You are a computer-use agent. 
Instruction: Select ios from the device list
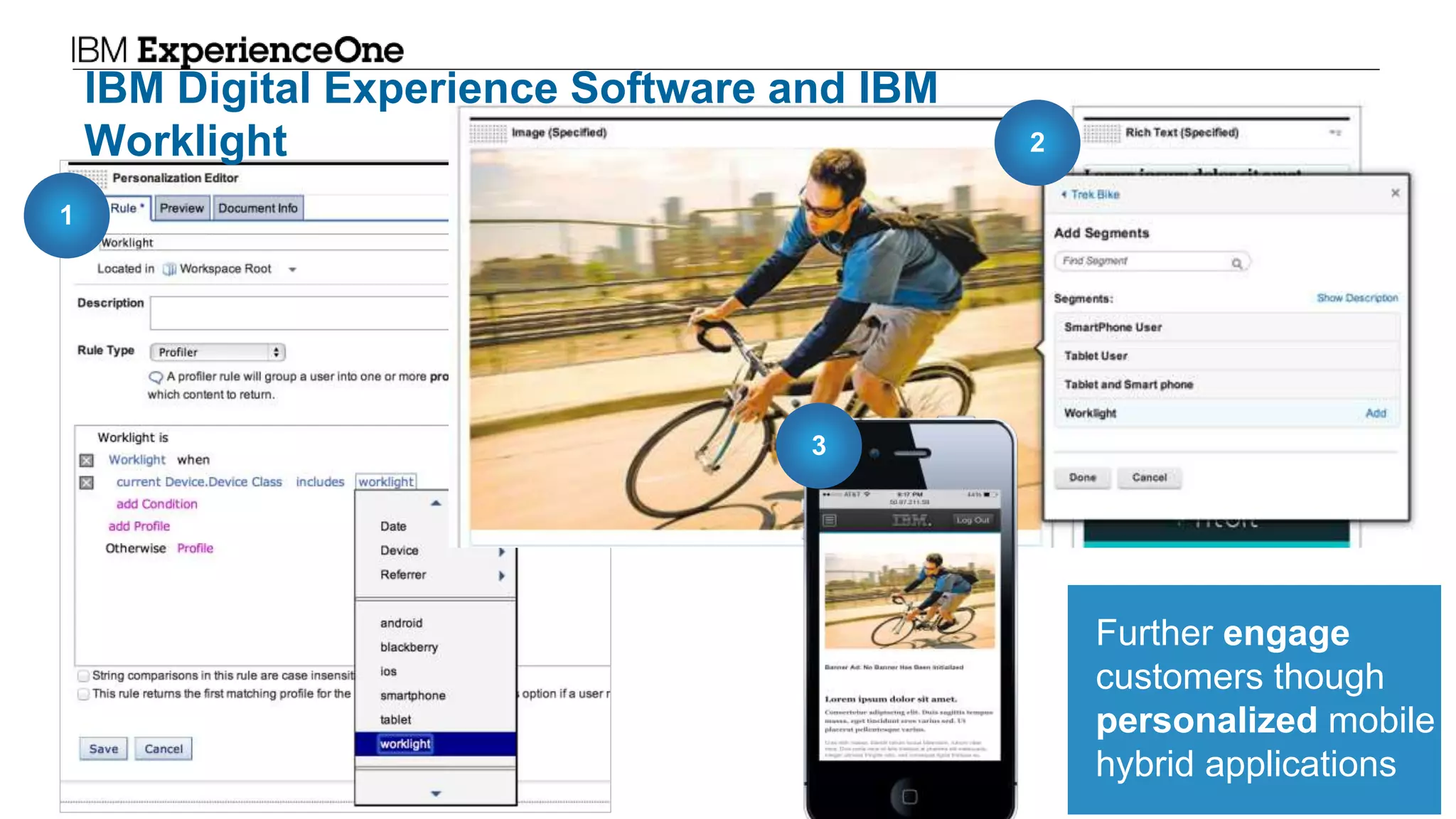point(388,672)
